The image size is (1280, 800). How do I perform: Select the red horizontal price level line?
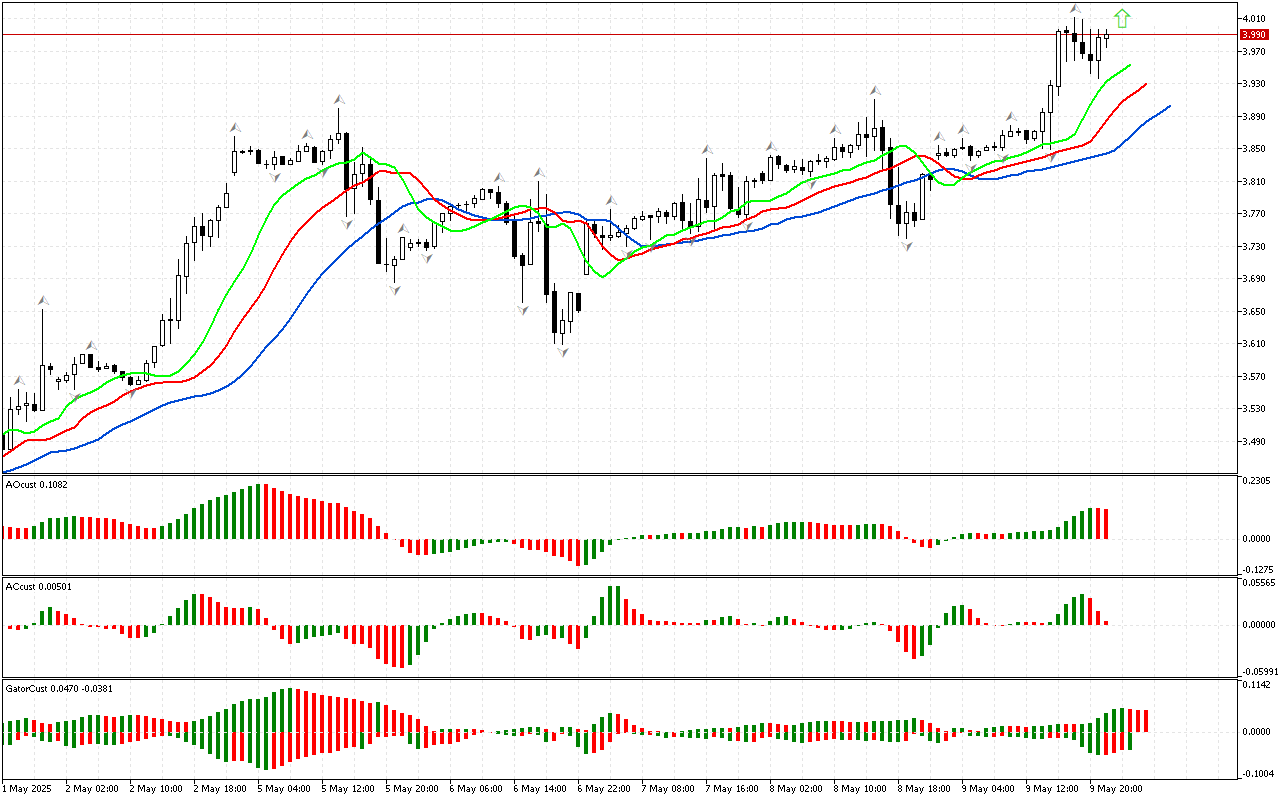[x=600, y=34]
